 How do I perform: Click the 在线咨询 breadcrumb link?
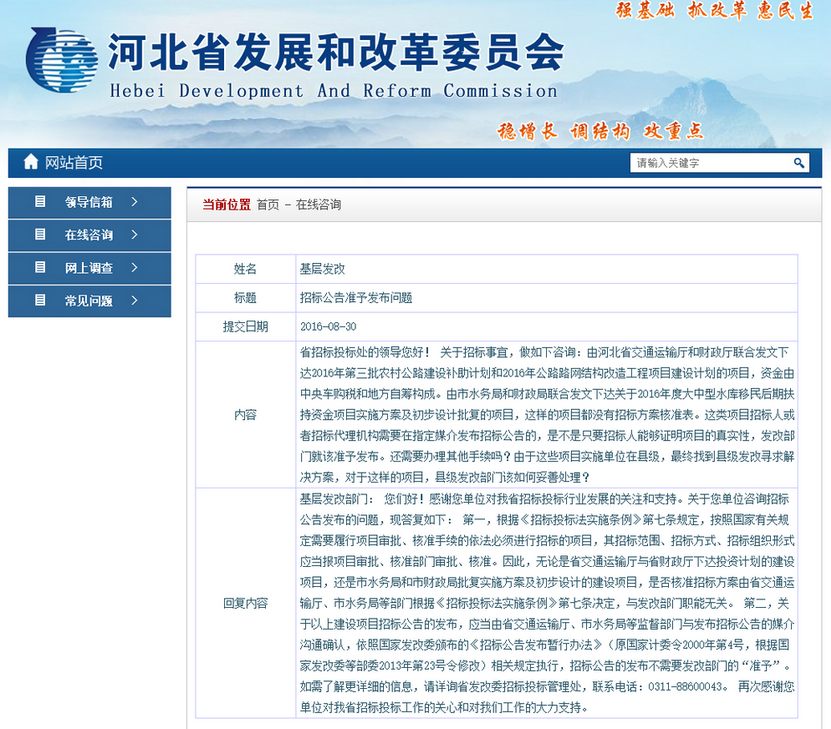[318, 205]
